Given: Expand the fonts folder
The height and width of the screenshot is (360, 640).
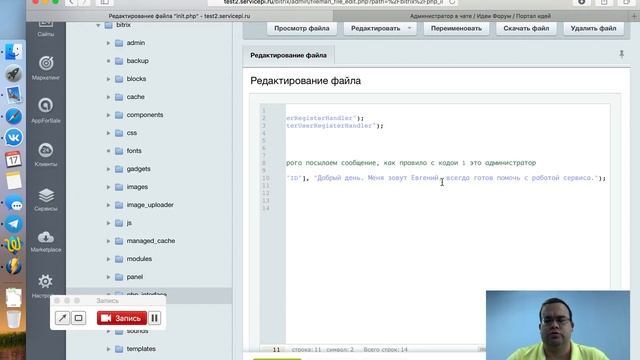Looking at the screenshot, I should [108, 151].
